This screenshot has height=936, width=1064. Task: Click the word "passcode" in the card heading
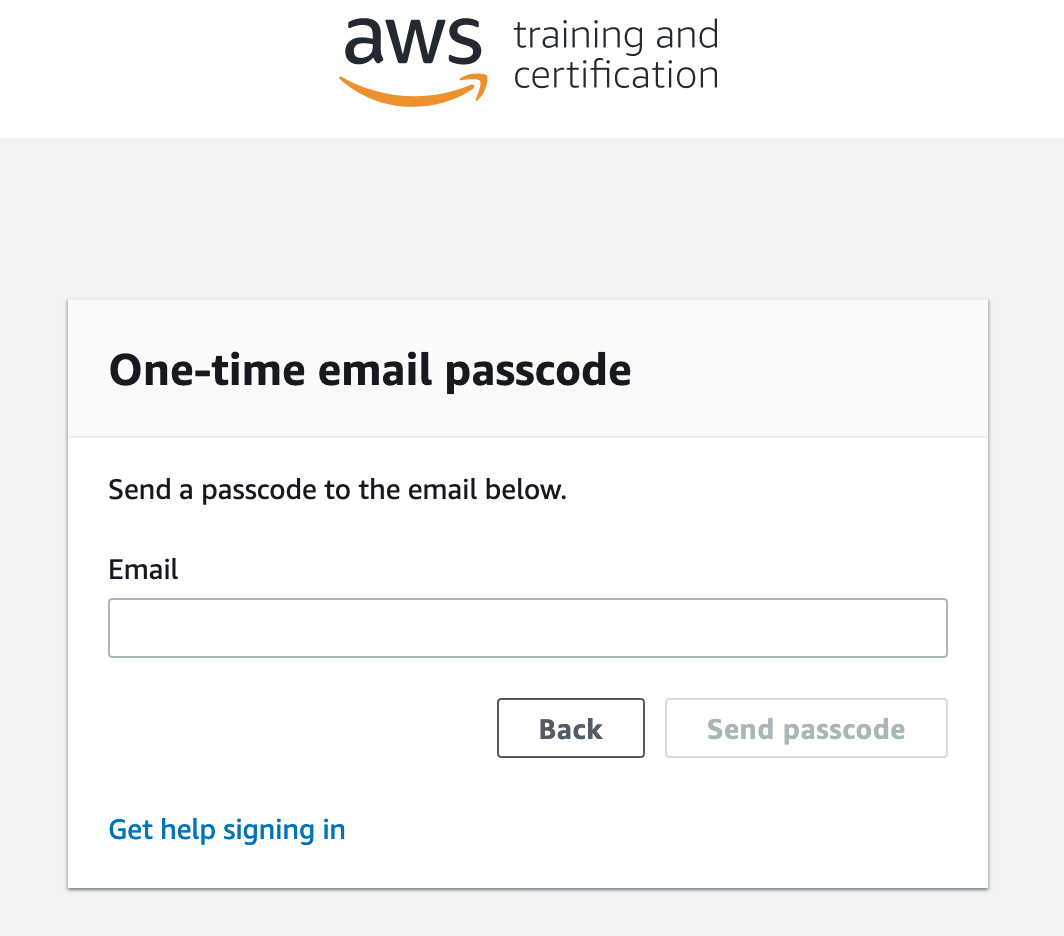[538, 373]
